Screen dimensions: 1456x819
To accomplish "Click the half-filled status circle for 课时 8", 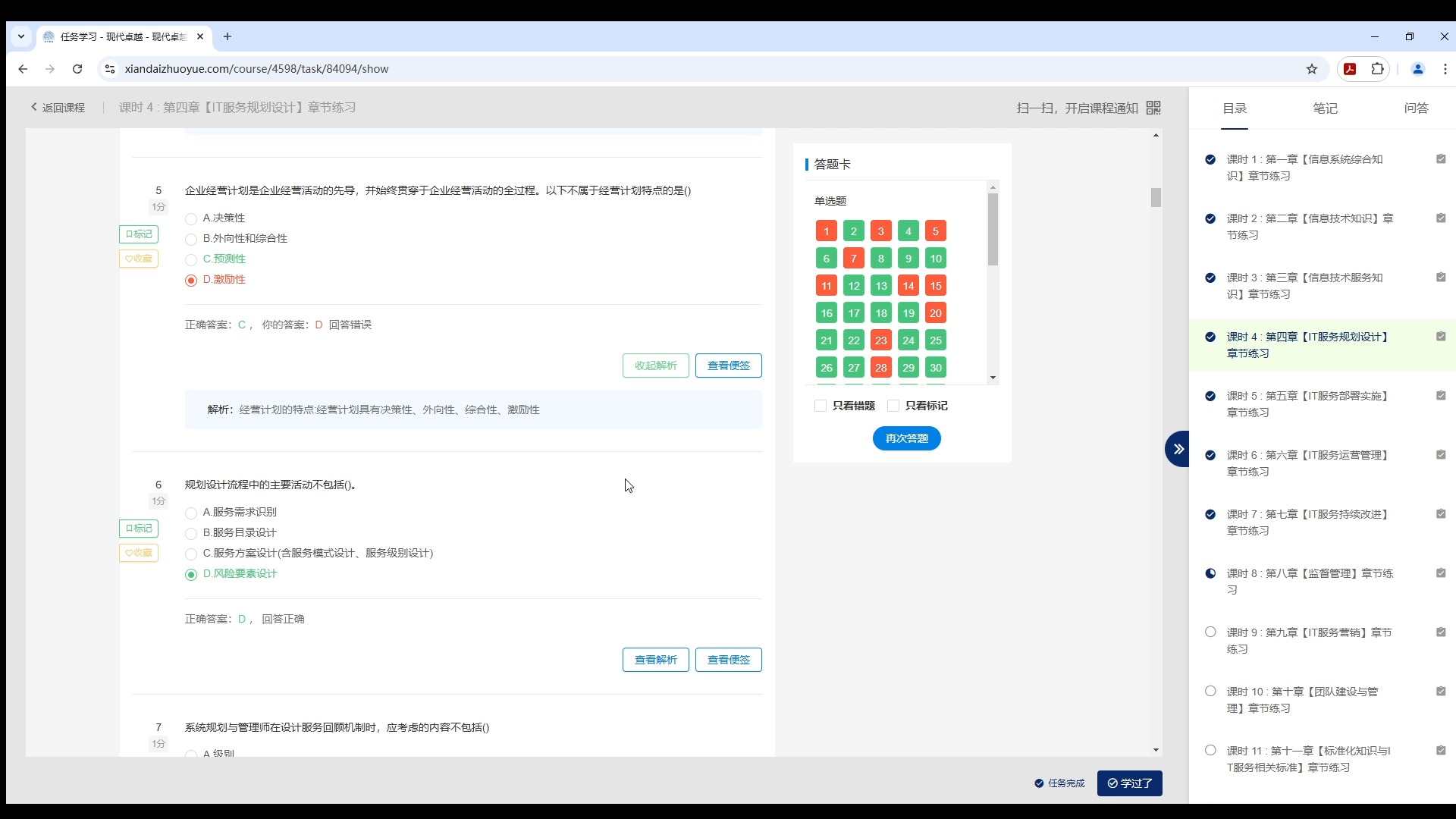I will coord(1210,573).
